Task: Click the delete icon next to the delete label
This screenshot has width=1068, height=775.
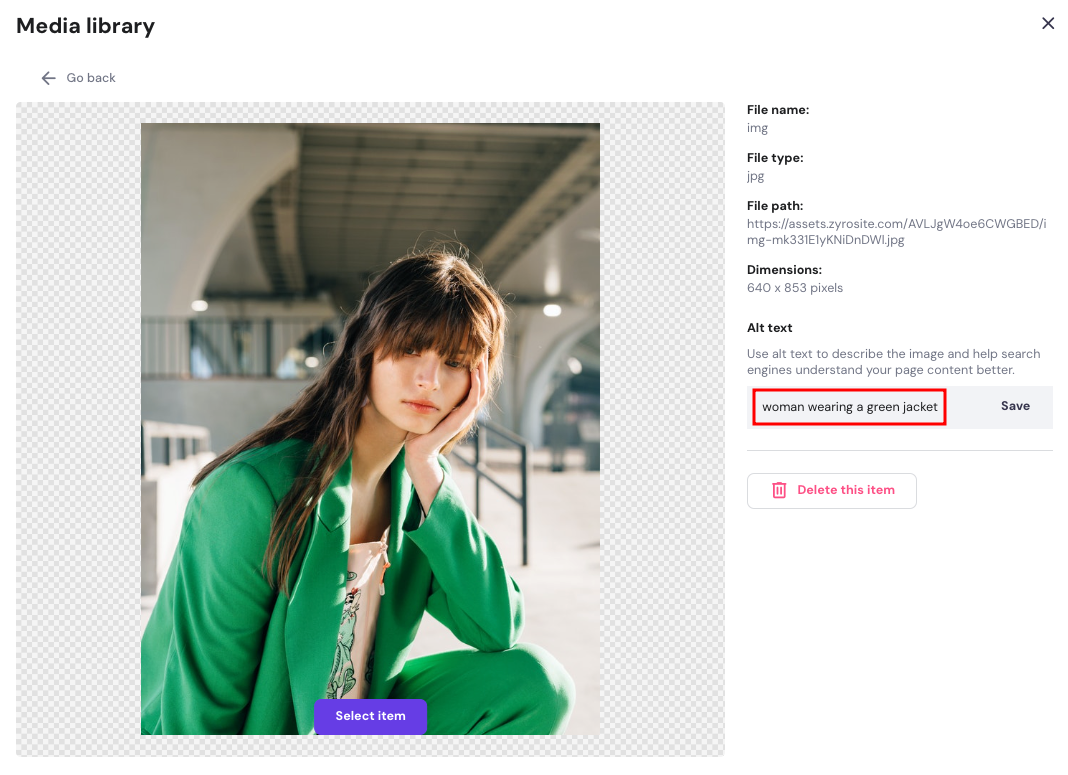Action: (x=779, y=490)
